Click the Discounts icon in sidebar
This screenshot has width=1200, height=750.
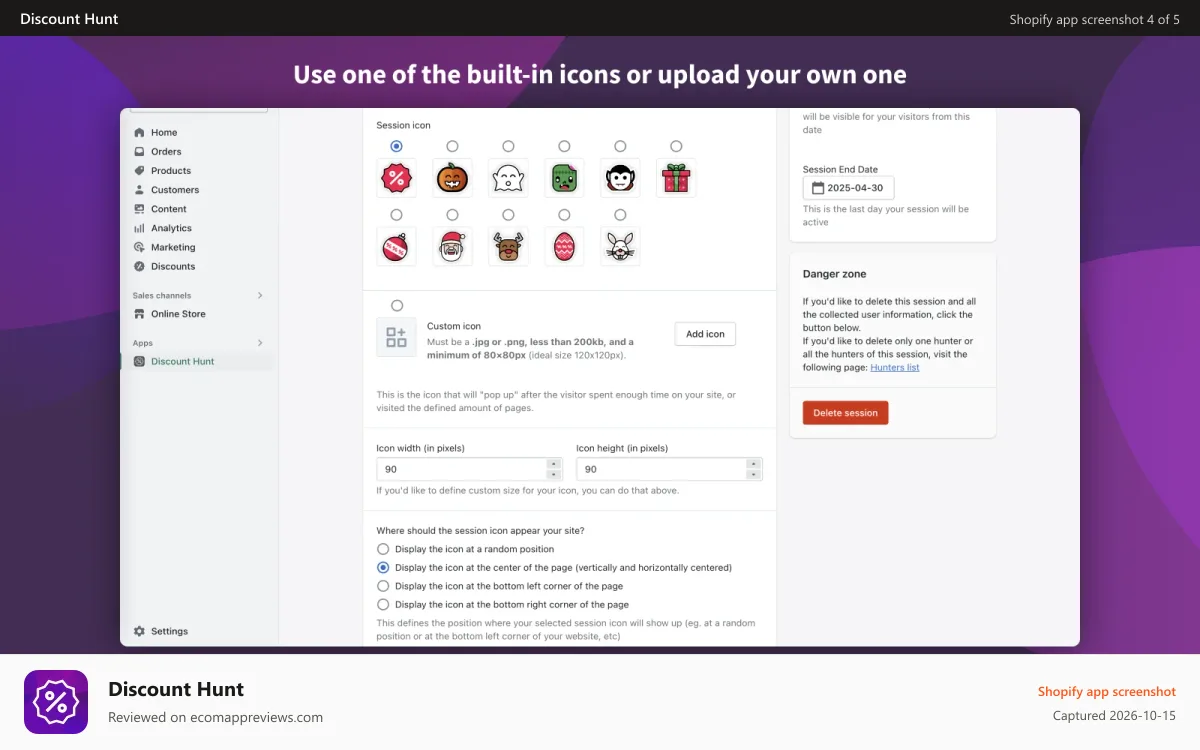tap(140, 266)
